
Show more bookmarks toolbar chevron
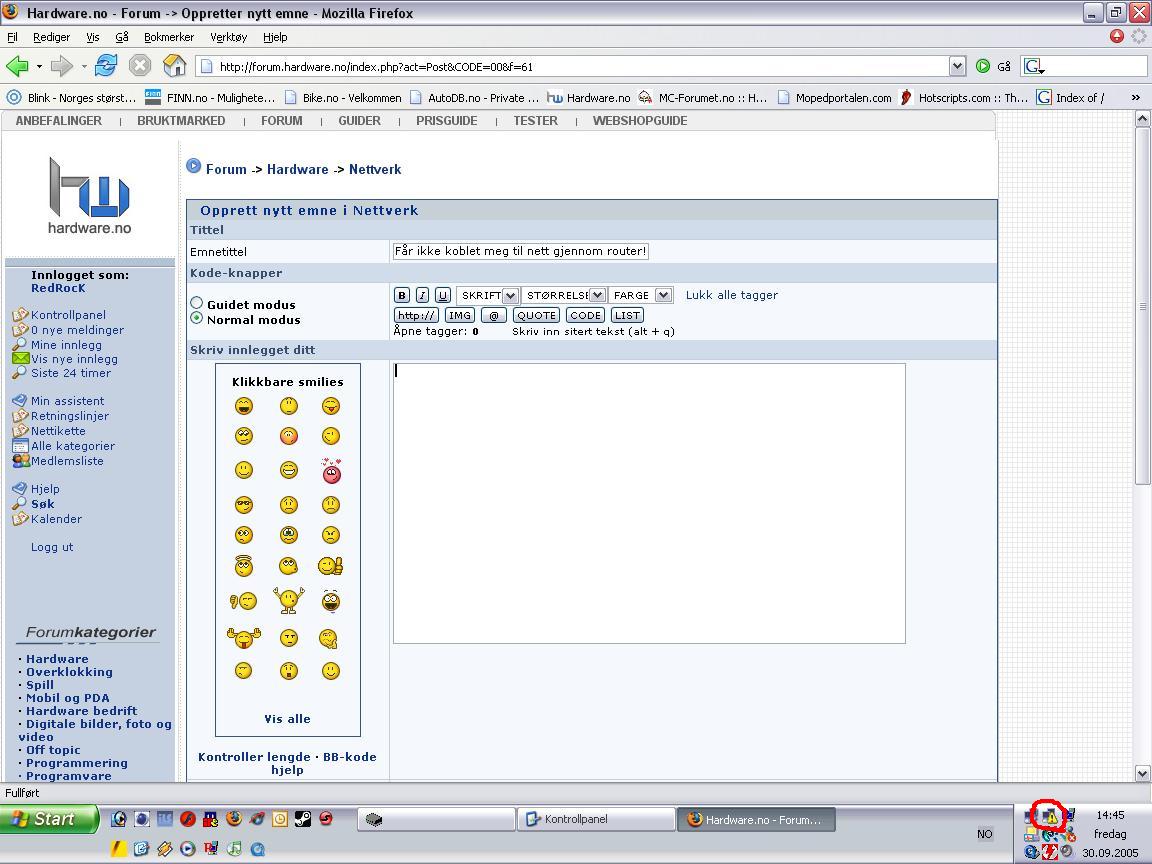1135,97
